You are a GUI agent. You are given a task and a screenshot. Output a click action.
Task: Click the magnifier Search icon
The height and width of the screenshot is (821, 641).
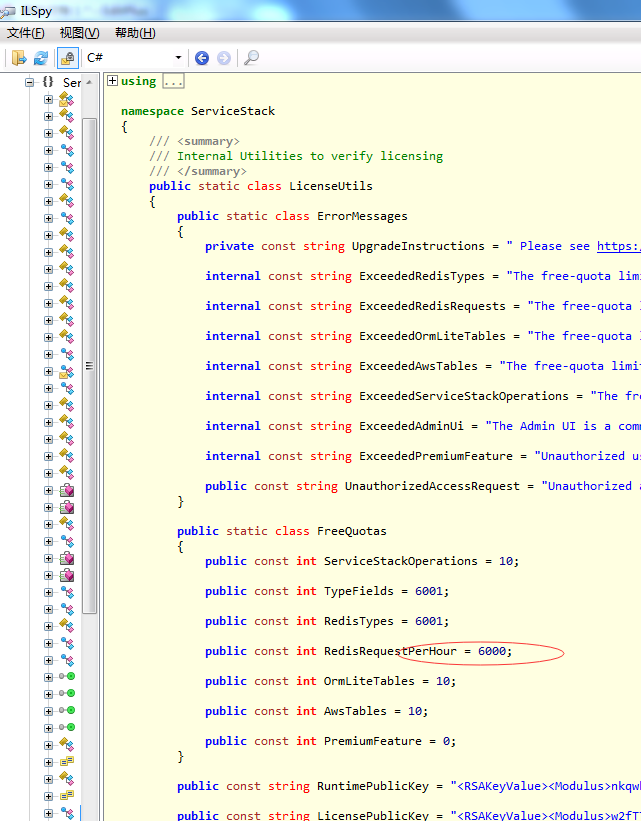pyautogui.click(x=251, y=58)
